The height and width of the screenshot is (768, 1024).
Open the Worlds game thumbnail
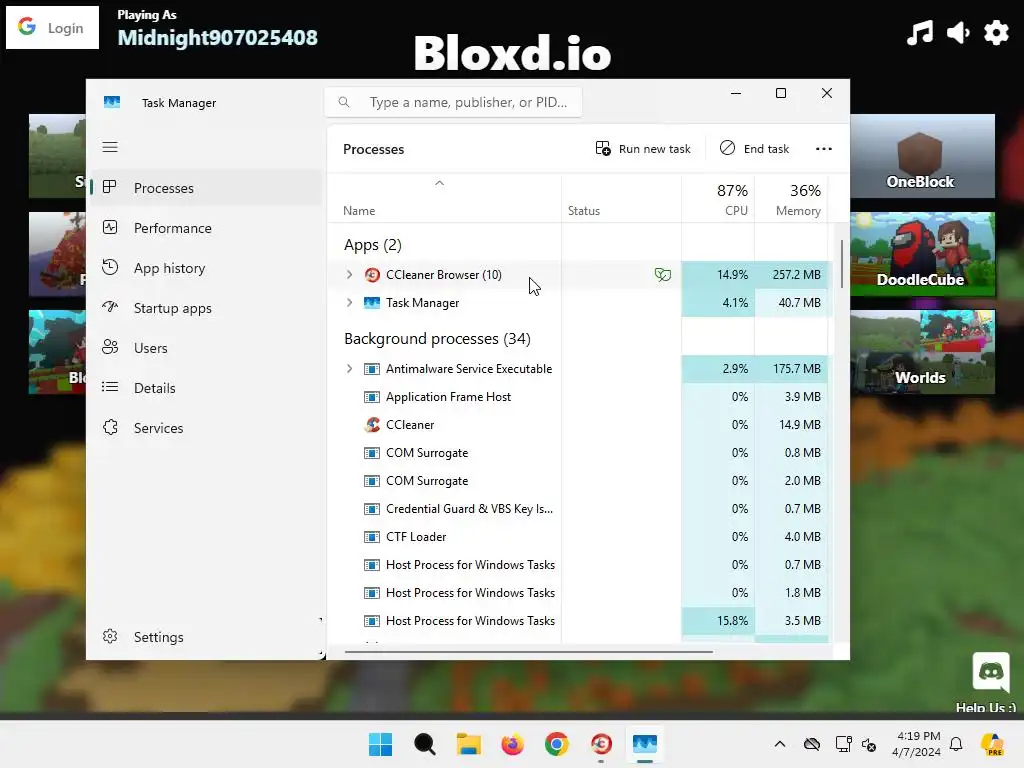tap(922, 352)
